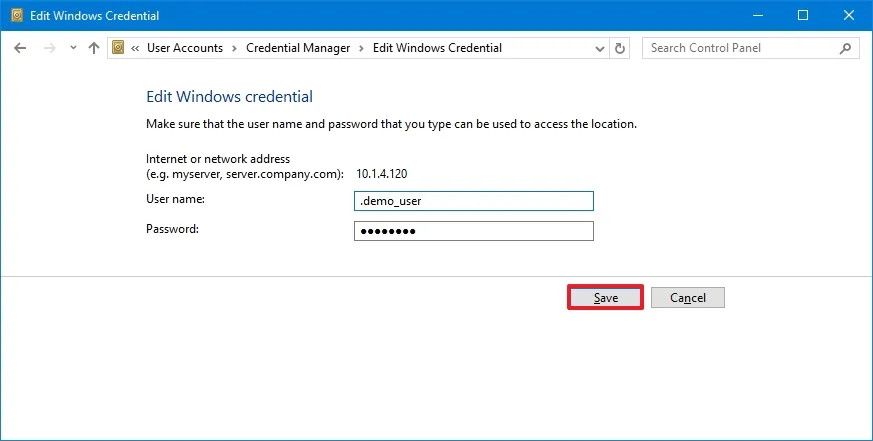Click the 10.1.4.120 network address text
Screen dimensions: 873x441
(x=381, y=174)
